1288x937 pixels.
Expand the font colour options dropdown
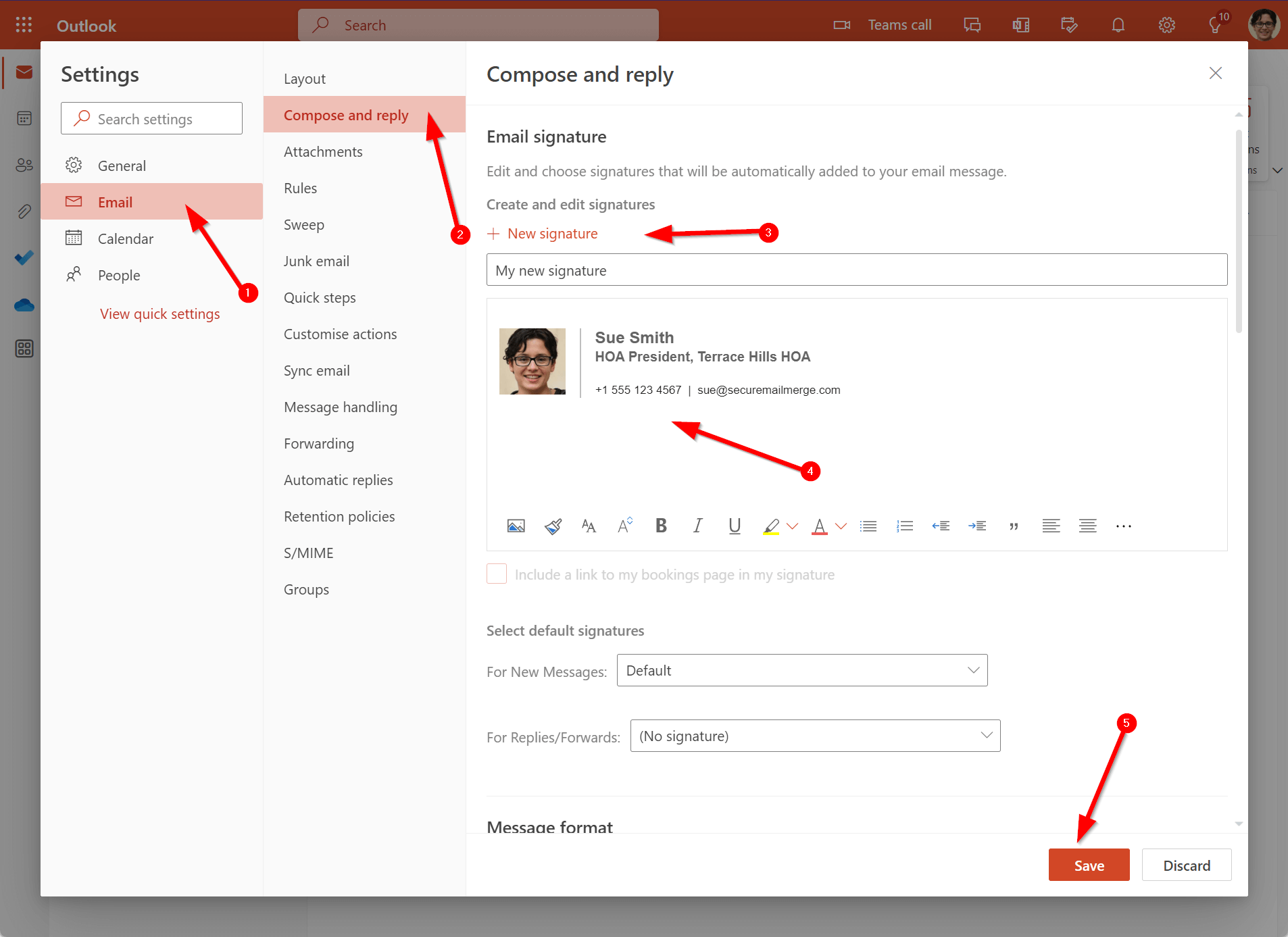click(841, 526)
